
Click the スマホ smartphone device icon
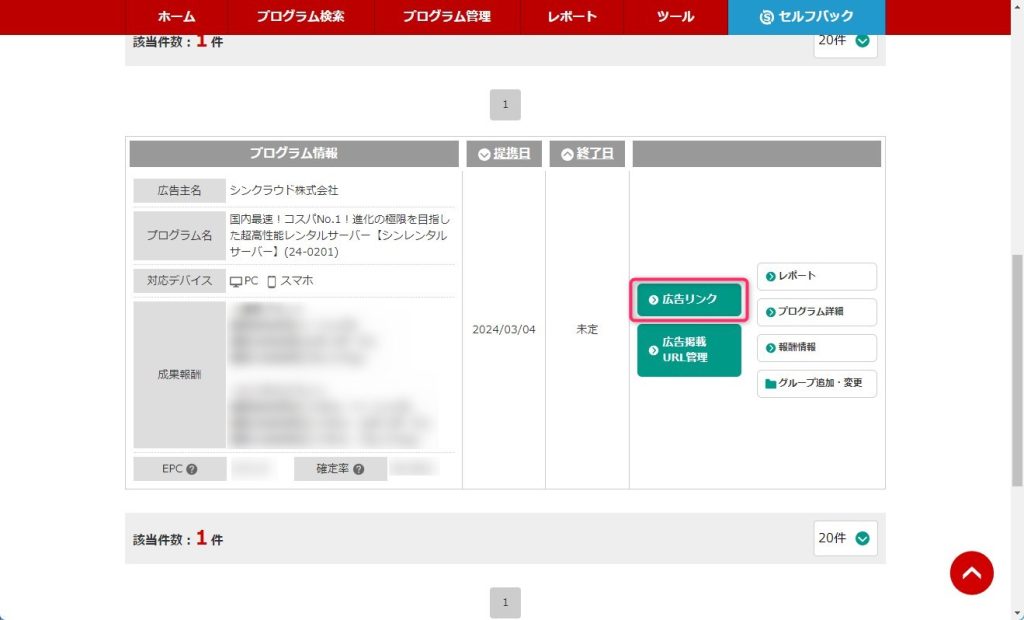[x=271, y=282]
